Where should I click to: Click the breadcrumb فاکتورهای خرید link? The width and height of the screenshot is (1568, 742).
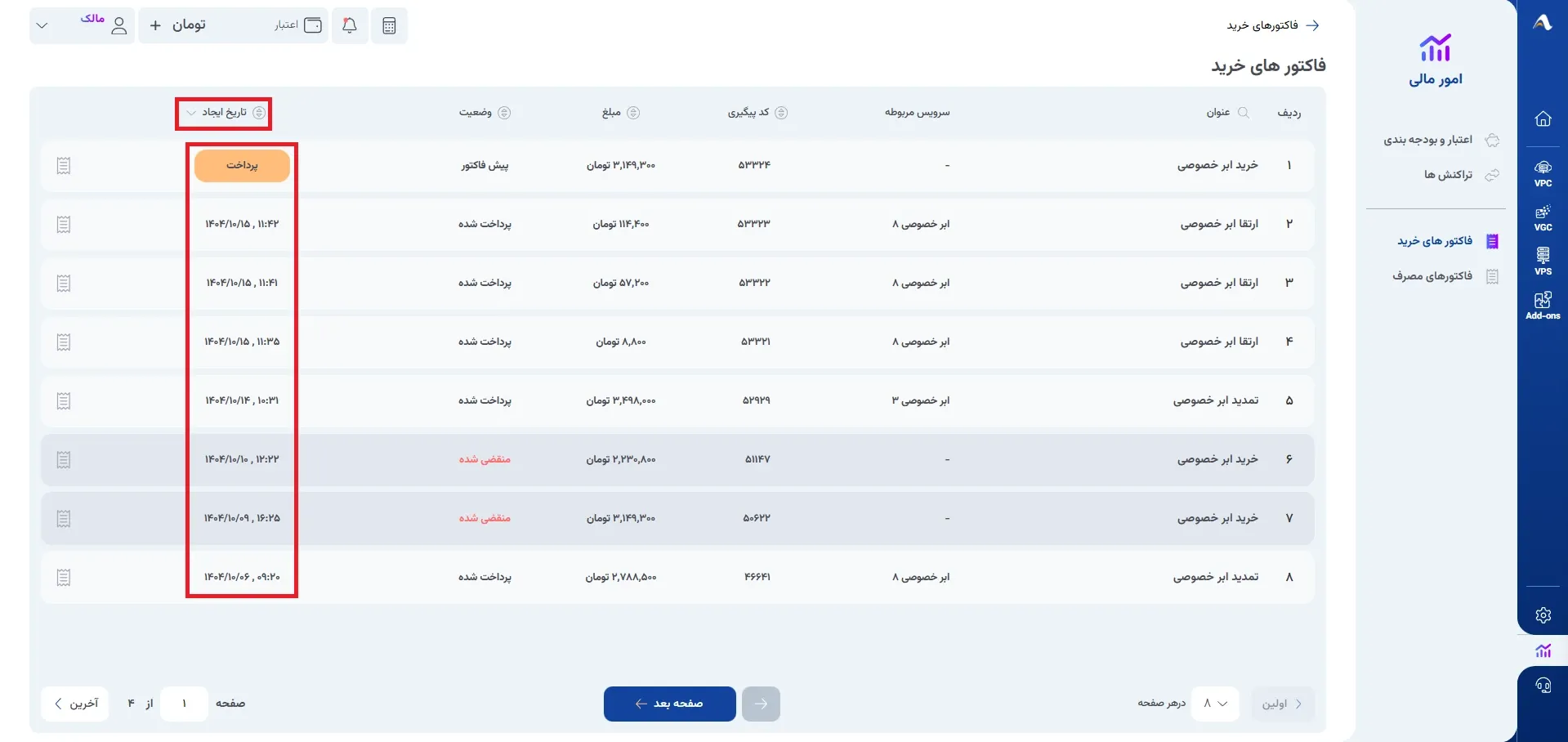[1262, 25]
